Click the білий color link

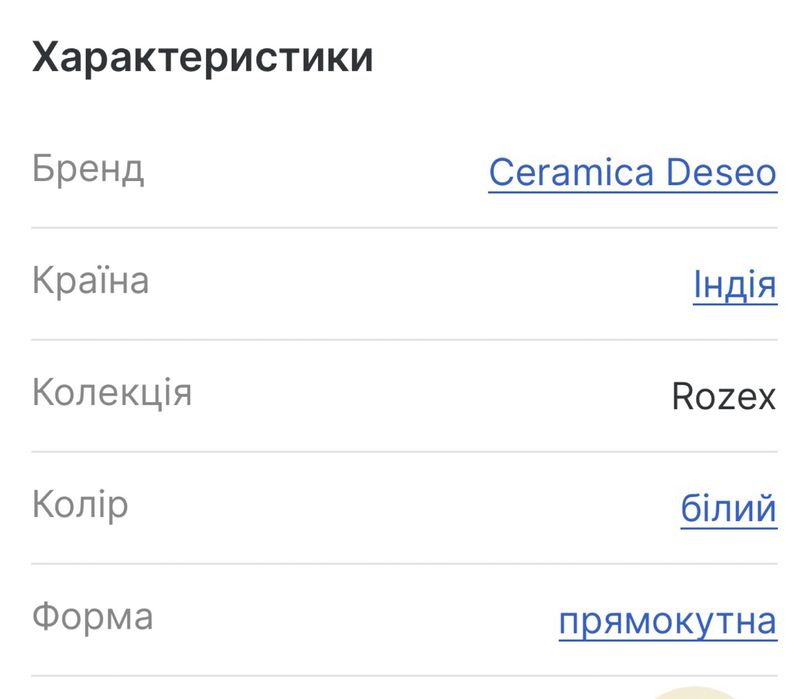point(728,509)
